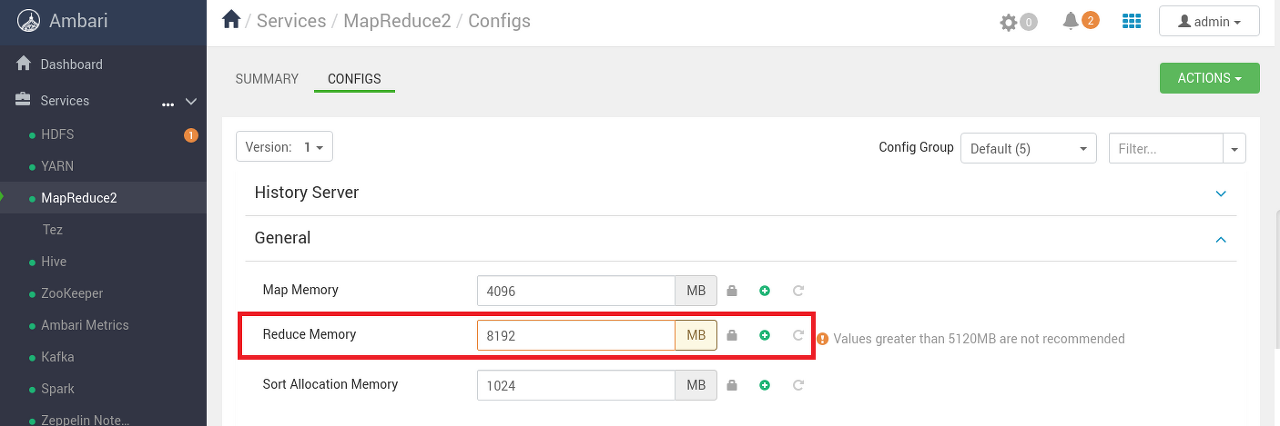Image resolution: width=1280 pixels, height=426 pixels.
Task: Click Sort Allocation Memory value field
Action: click(577, 385)
